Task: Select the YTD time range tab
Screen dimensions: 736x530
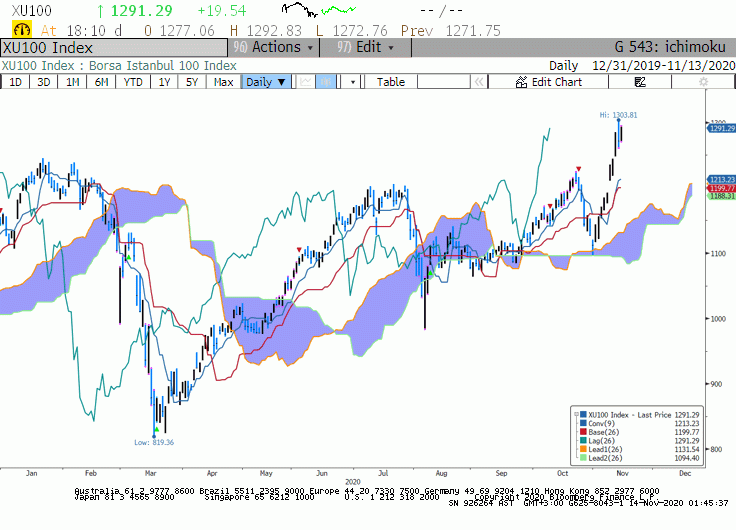Action: (x=133, y=82)
